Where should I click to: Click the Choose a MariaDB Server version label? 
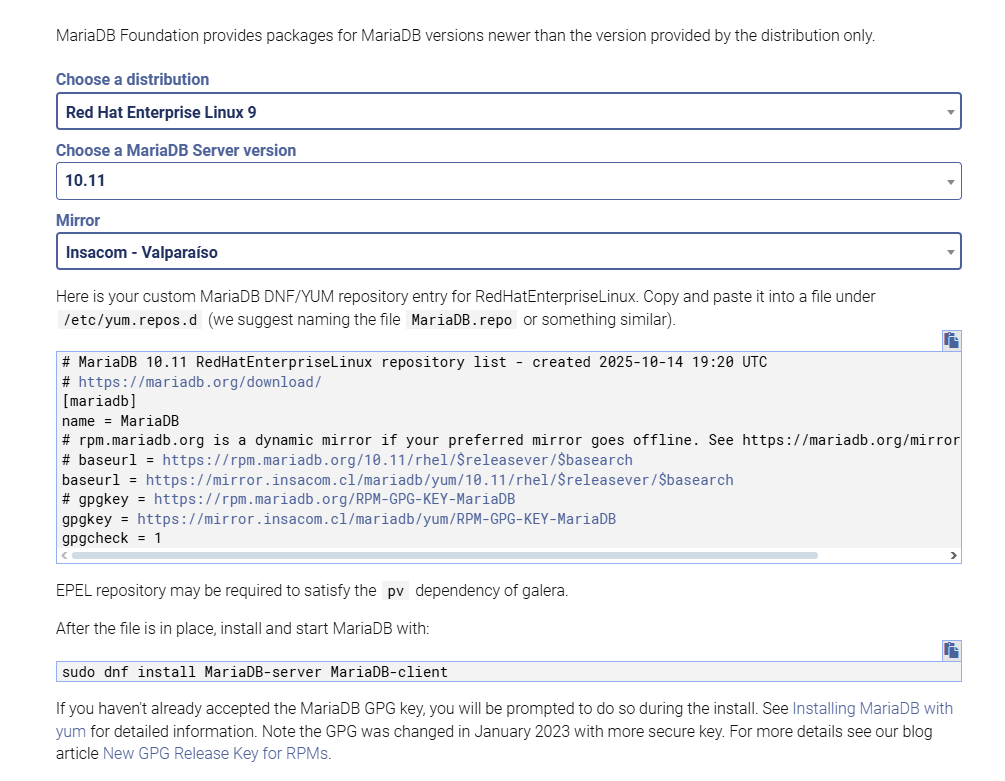tap(176, 150)
